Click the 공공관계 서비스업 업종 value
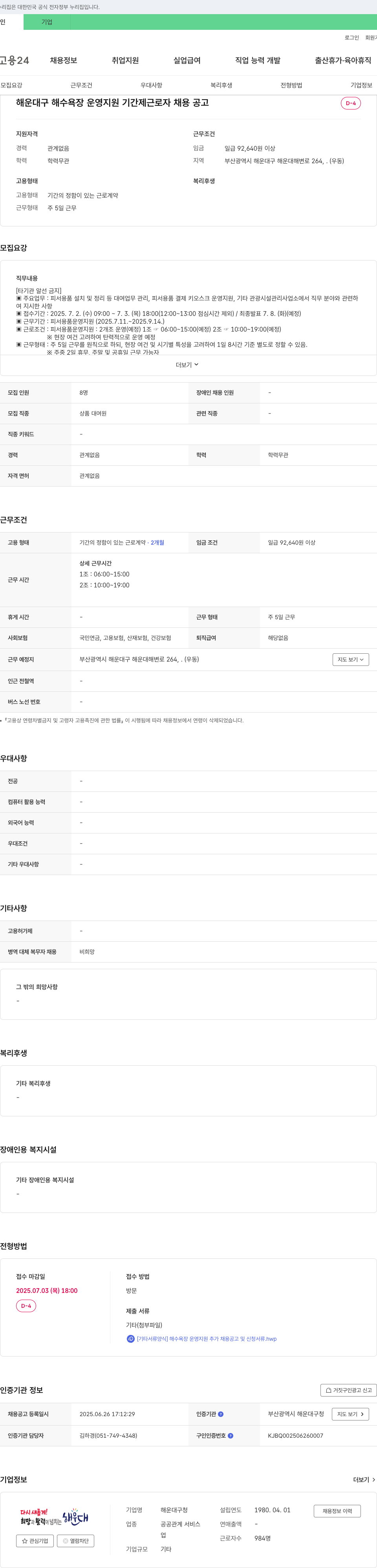Screen dimensions: 377x1568 click(181, 1530)
